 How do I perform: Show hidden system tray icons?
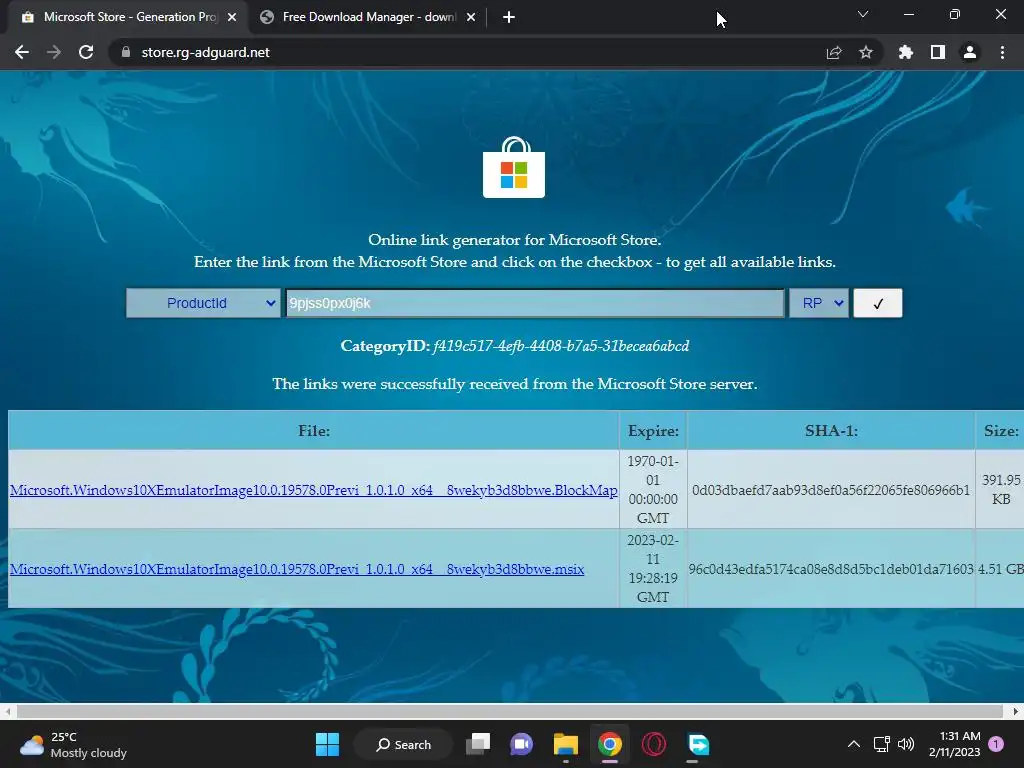click(853, 744)
